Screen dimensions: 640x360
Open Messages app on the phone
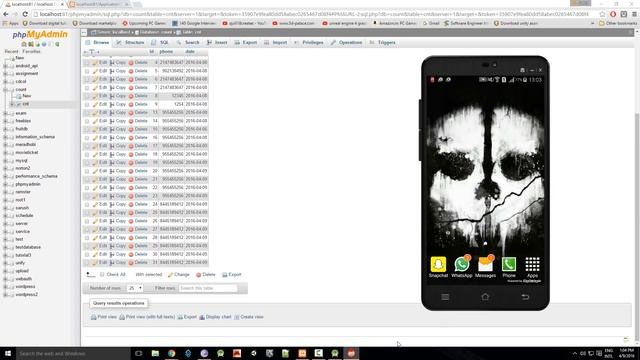485,265
